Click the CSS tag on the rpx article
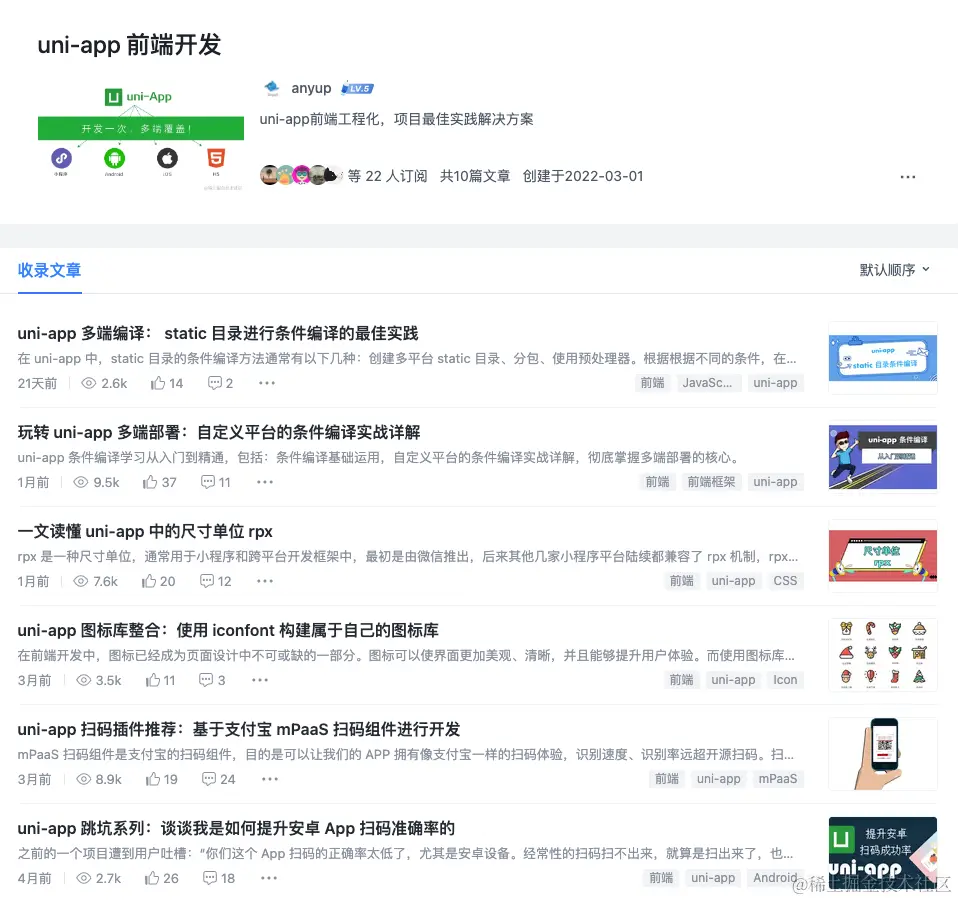Viewport: 958px width, 901px height. [x=785, y=581]
